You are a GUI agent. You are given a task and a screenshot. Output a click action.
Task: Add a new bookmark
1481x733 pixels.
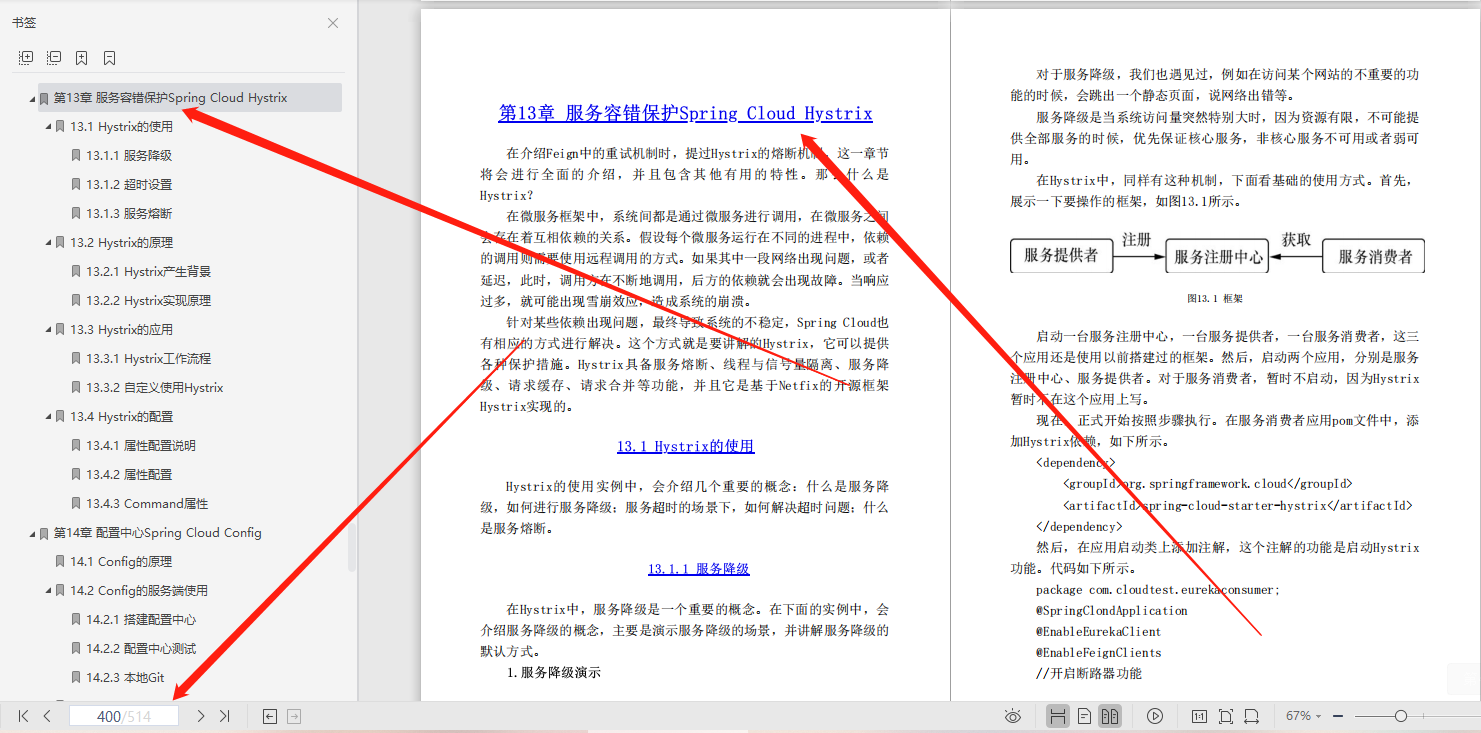pos(82,58)
